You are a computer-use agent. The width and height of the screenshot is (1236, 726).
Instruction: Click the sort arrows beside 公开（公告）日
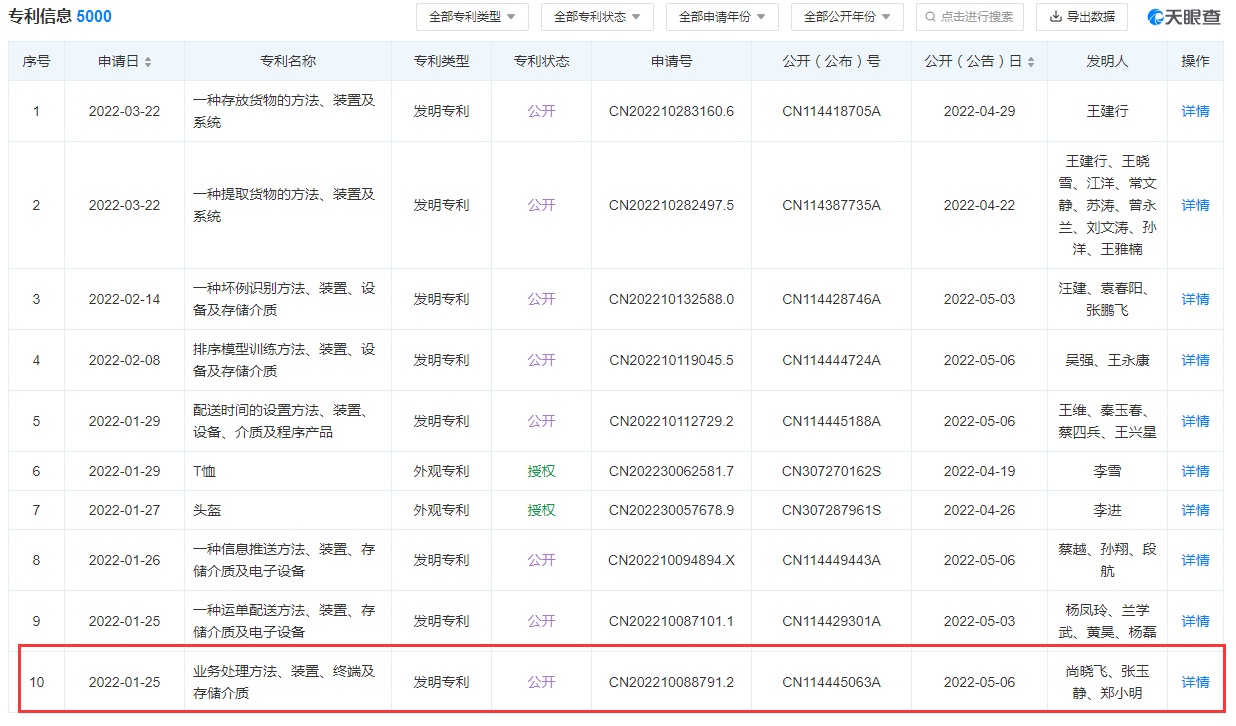1030,62
